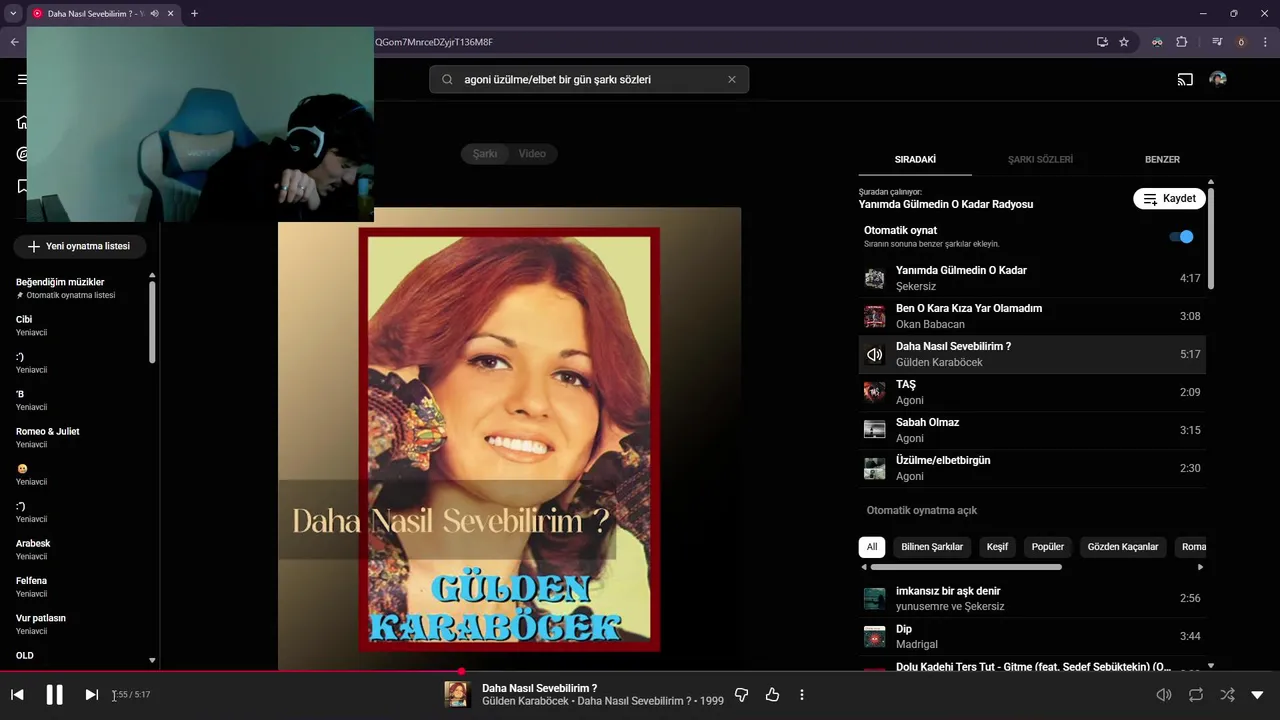
Task: Clear the search box with X
Action: (731, 79)
